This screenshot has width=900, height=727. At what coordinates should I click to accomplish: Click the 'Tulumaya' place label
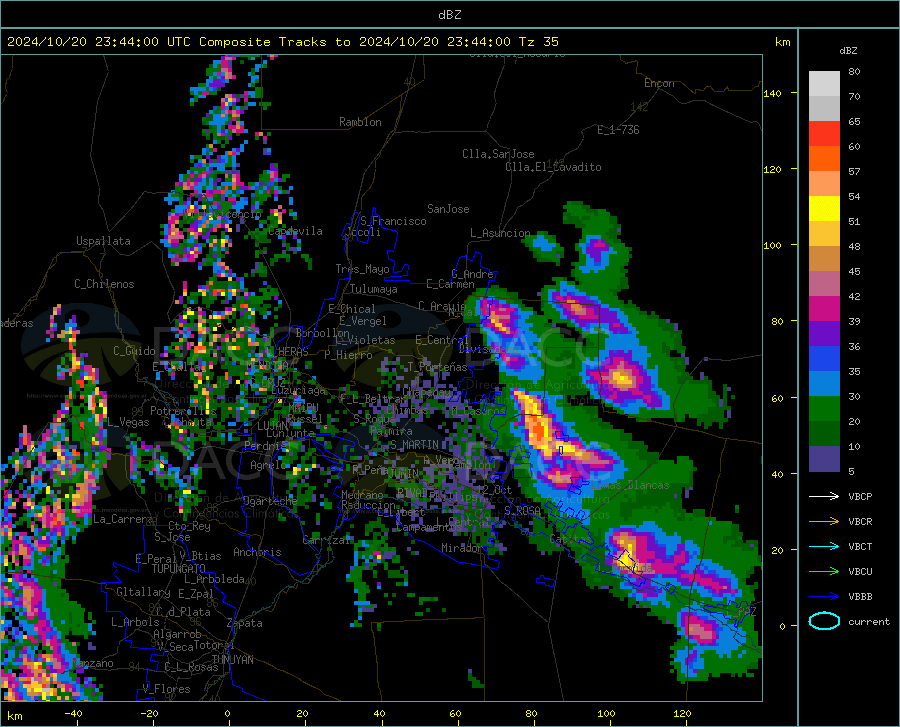(374, 289)
